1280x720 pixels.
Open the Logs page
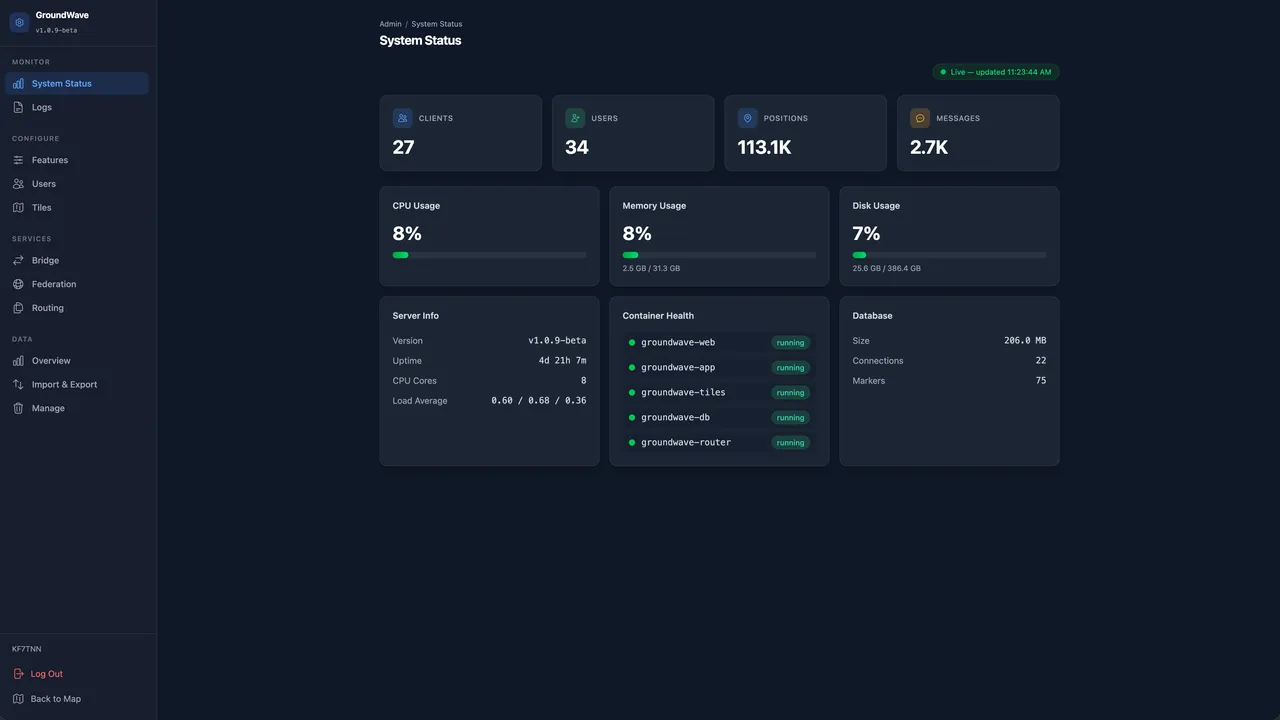(x=77, y=107)
